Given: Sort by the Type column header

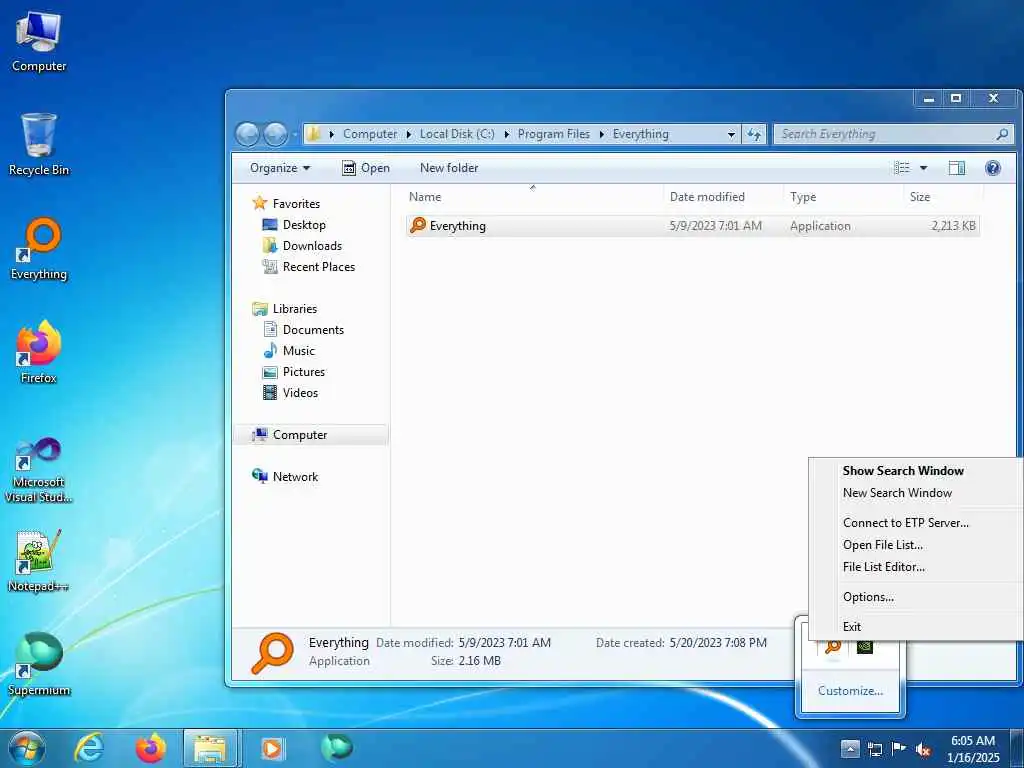Looking at the screenshot, I should click(x=843, y=197).
